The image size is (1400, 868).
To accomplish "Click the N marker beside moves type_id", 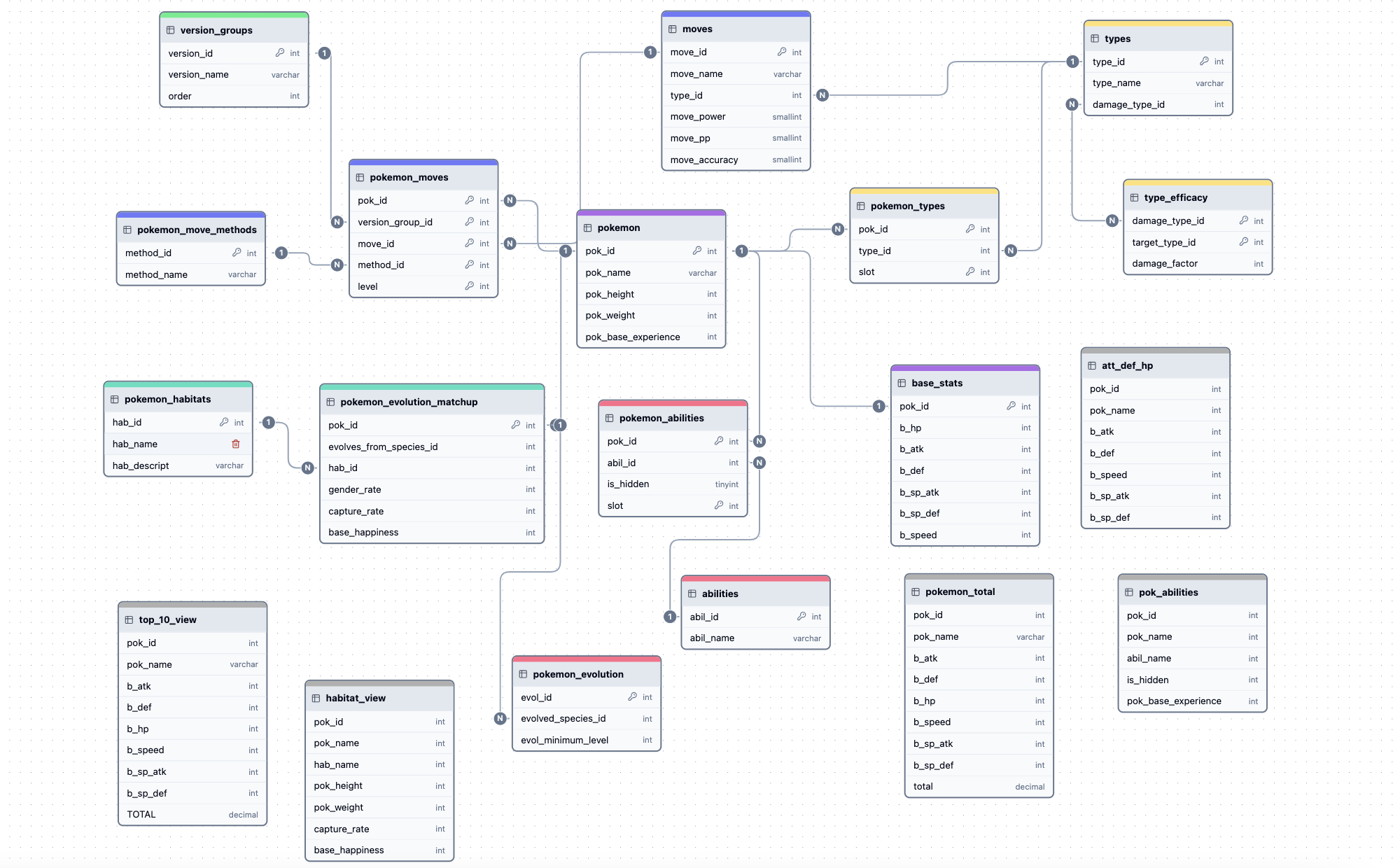I will point(822,95).
